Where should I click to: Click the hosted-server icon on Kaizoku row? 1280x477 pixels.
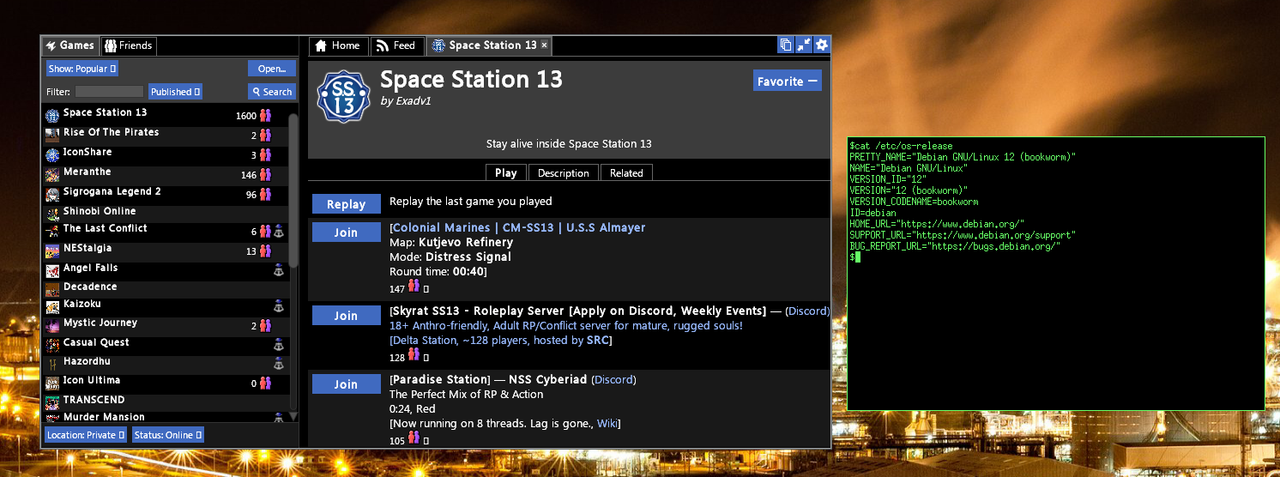(x=279, y=306)
